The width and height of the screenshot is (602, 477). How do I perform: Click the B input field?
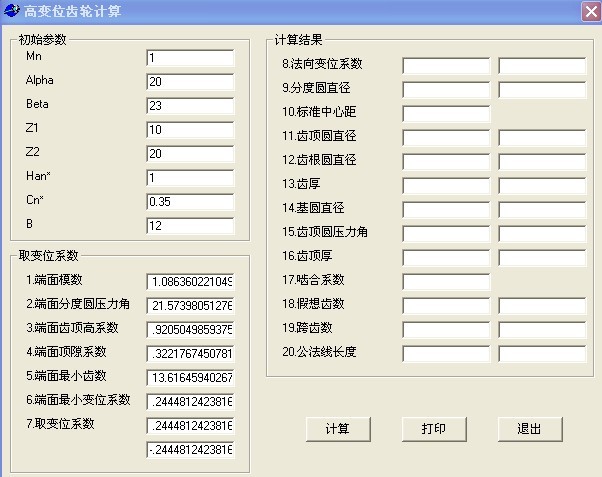pyautogui.click(x=190, y=226)
